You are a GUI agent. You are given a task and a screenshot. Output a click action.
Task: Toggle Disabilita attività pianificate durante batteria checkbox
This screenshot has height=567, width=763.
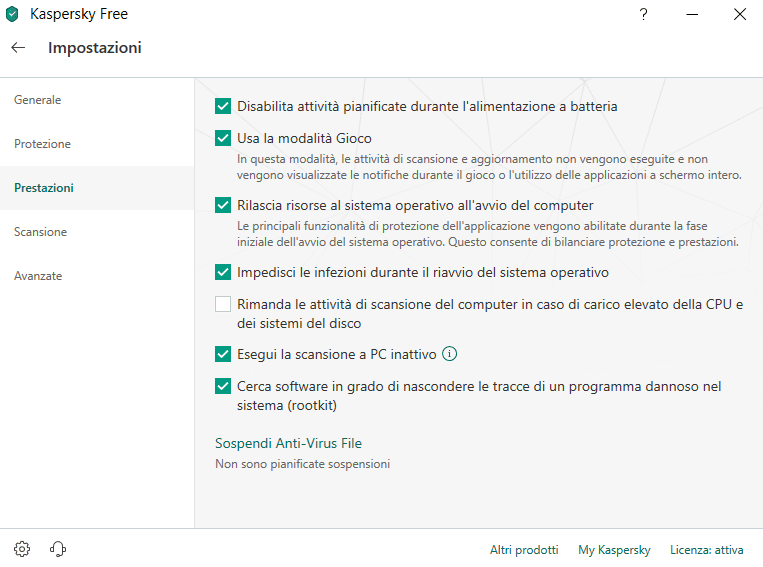pos(223,106)
